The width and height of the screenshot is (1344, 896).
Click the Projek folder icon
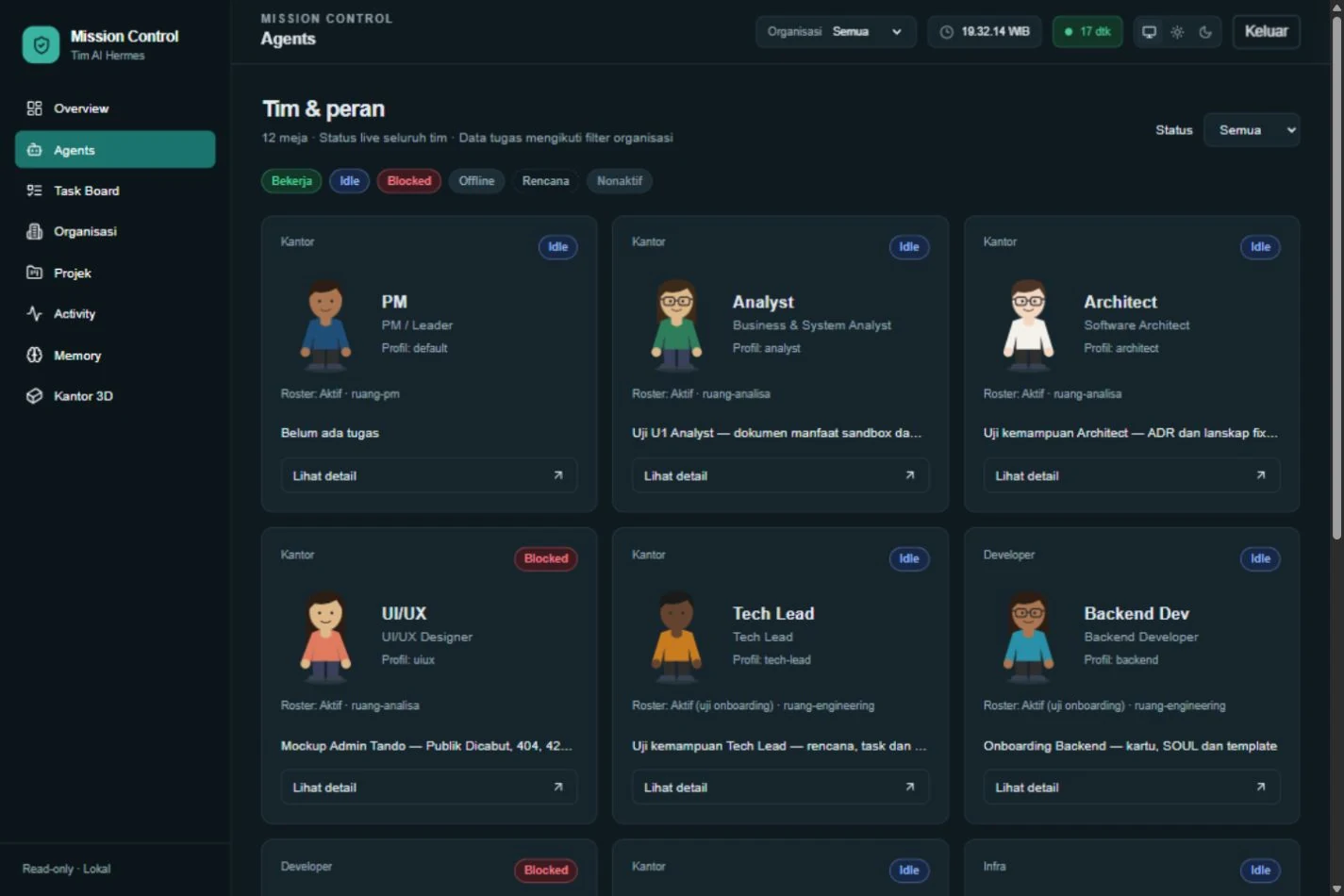click(x=35, y=273)
